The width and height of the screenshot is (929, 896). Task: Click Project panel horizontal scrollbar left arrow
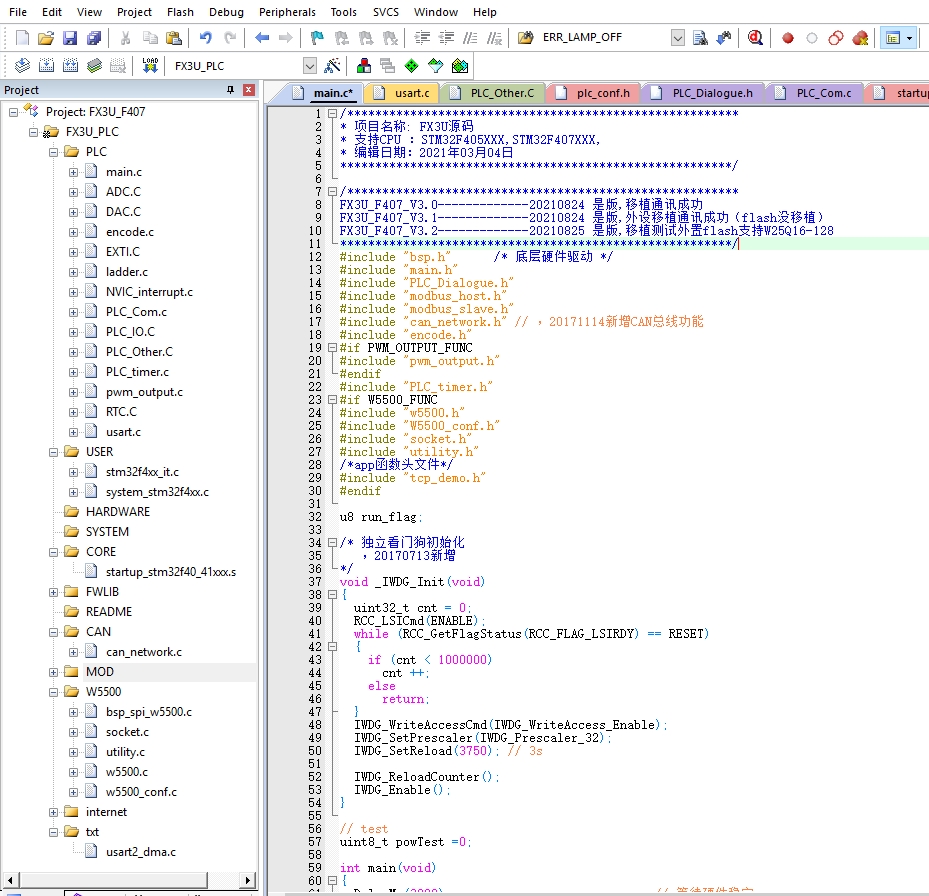pyautogui.click(x=10, y=880)
